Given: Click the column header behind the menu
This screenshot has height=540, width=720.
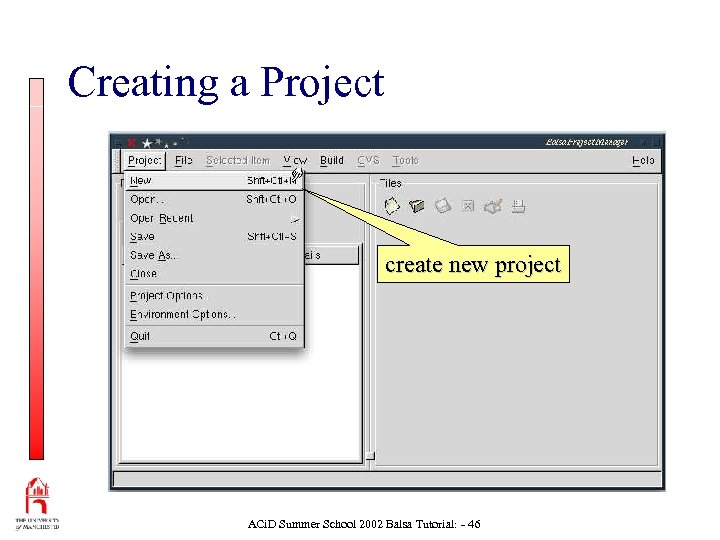Looking at the screenshot, I should [331, 255].
